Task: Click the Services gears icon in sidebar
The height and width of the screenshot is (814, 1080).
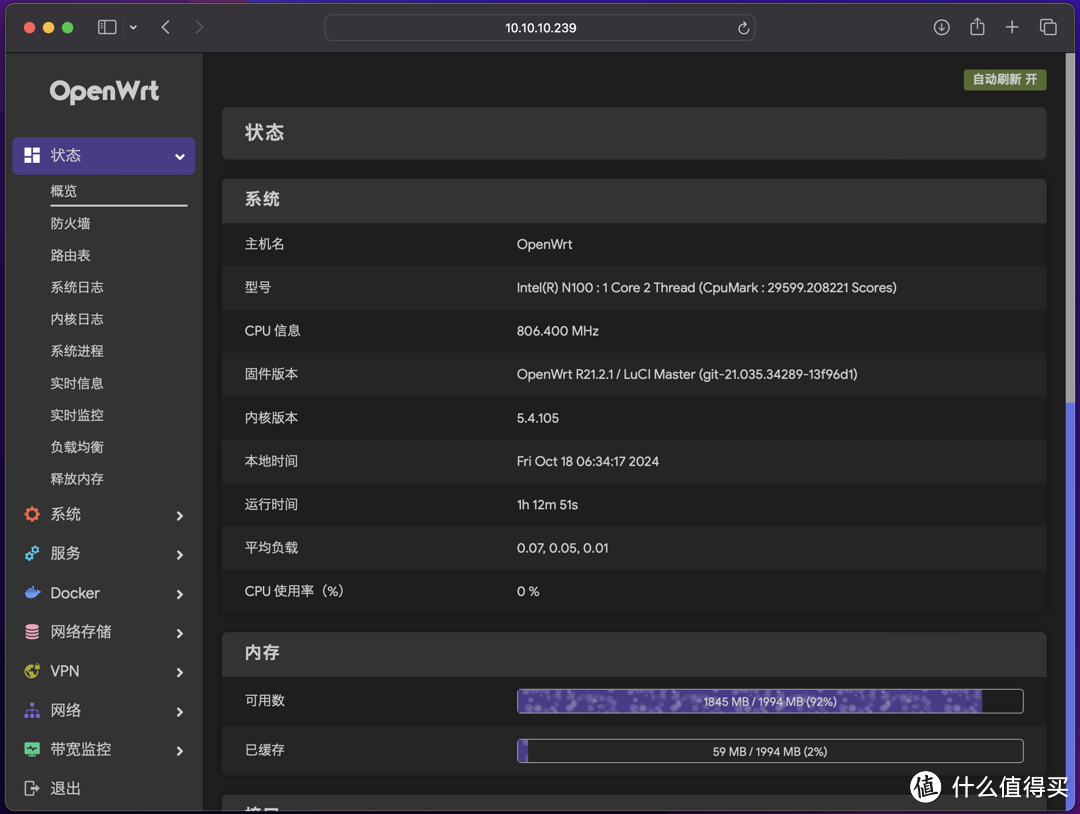Action: tap(32, 553)
